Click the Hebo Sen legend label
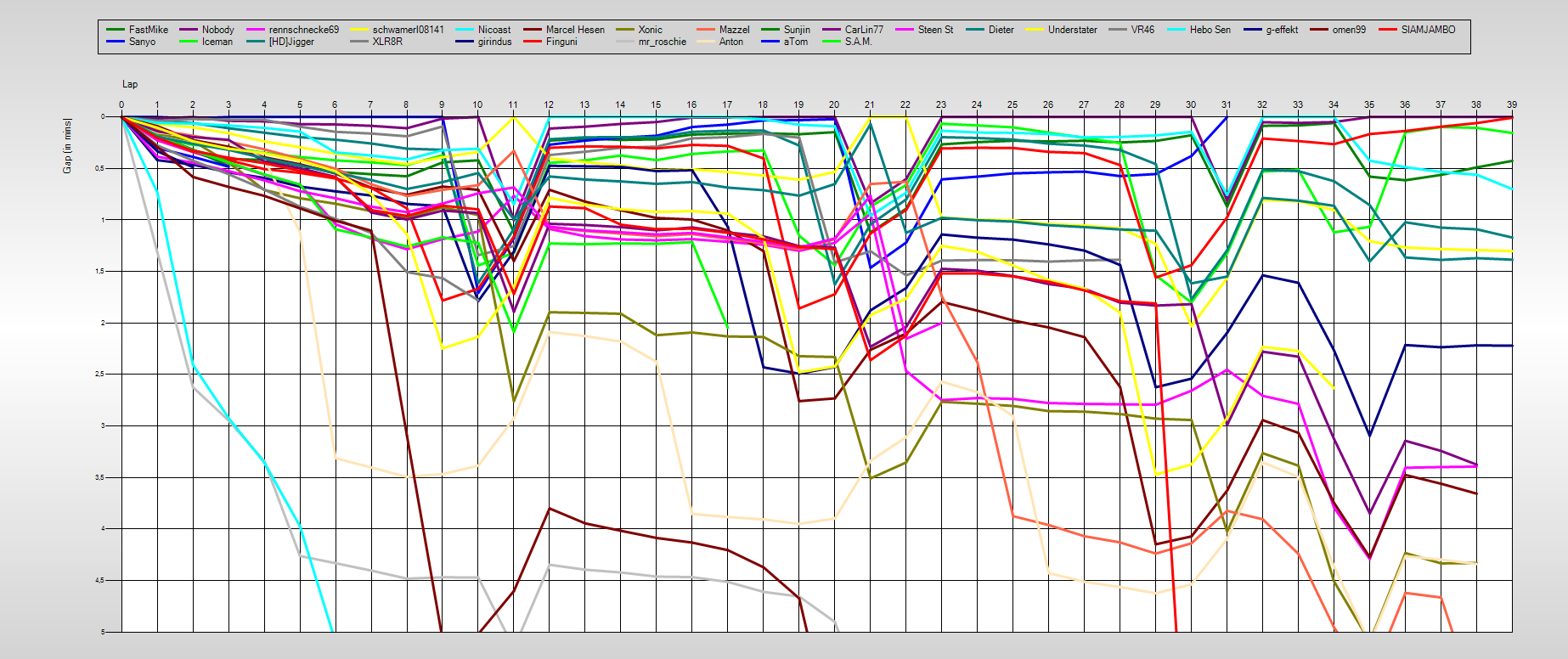1568x659 pixels. point(1210,30)
